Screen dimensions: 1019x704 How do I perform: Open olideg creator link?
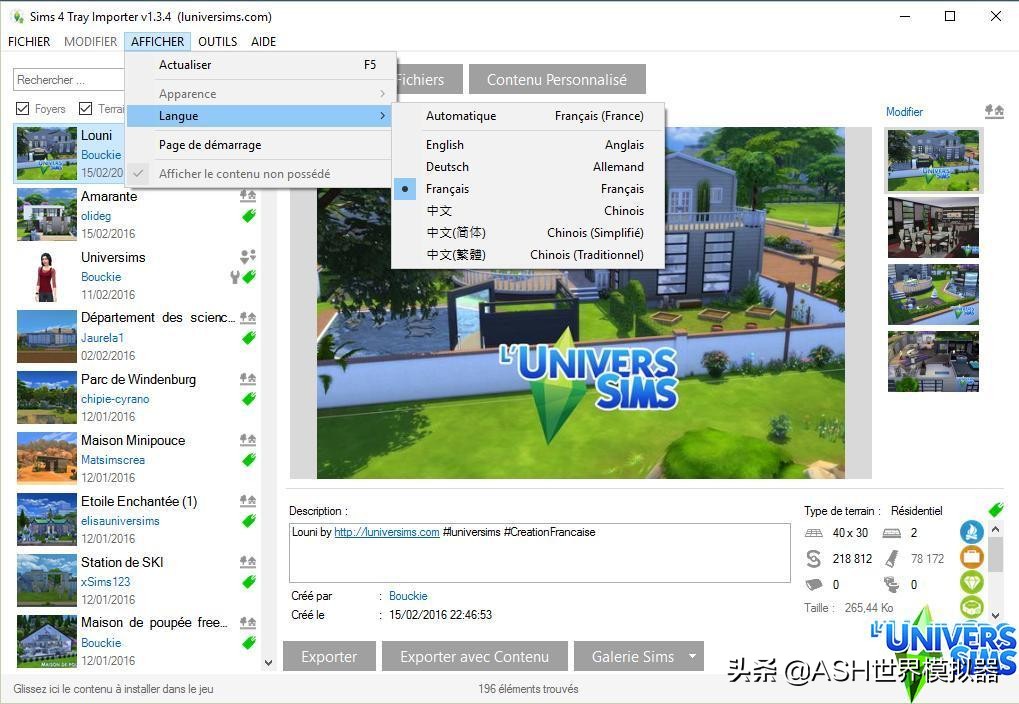(x=96, y=216)
